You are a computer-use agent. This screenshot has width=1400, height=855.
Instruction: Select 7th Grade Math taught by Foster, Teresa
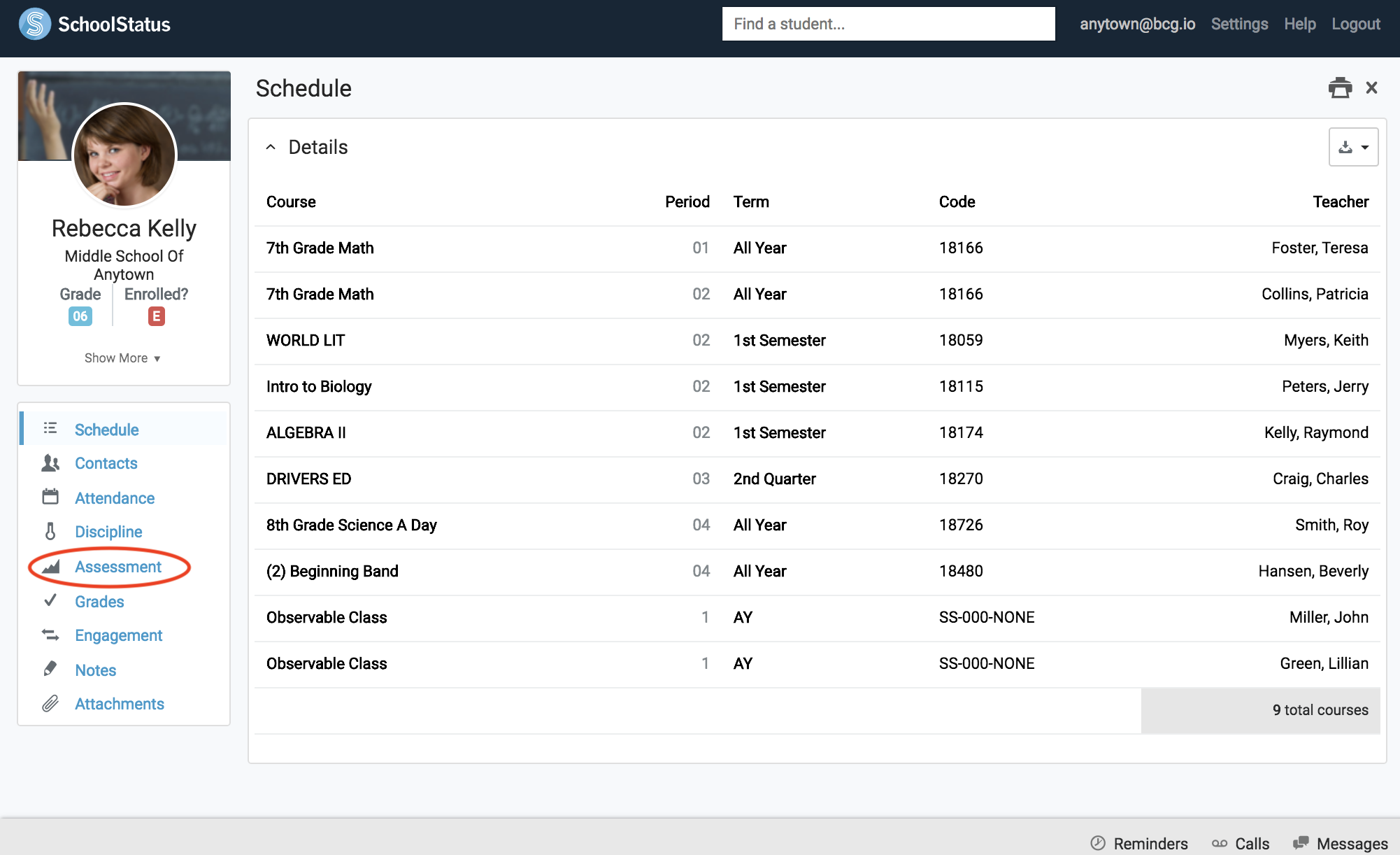click(x=817, y=248)
